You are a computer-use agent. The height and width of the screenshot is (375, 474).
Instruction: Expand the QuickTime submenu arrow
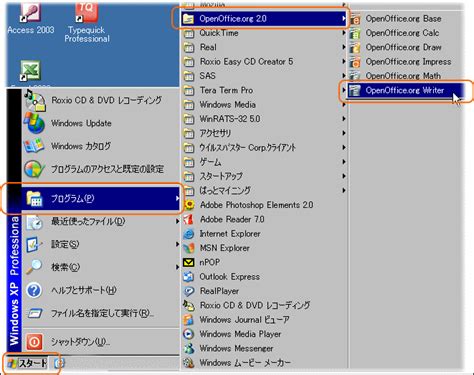click(343, 33)
